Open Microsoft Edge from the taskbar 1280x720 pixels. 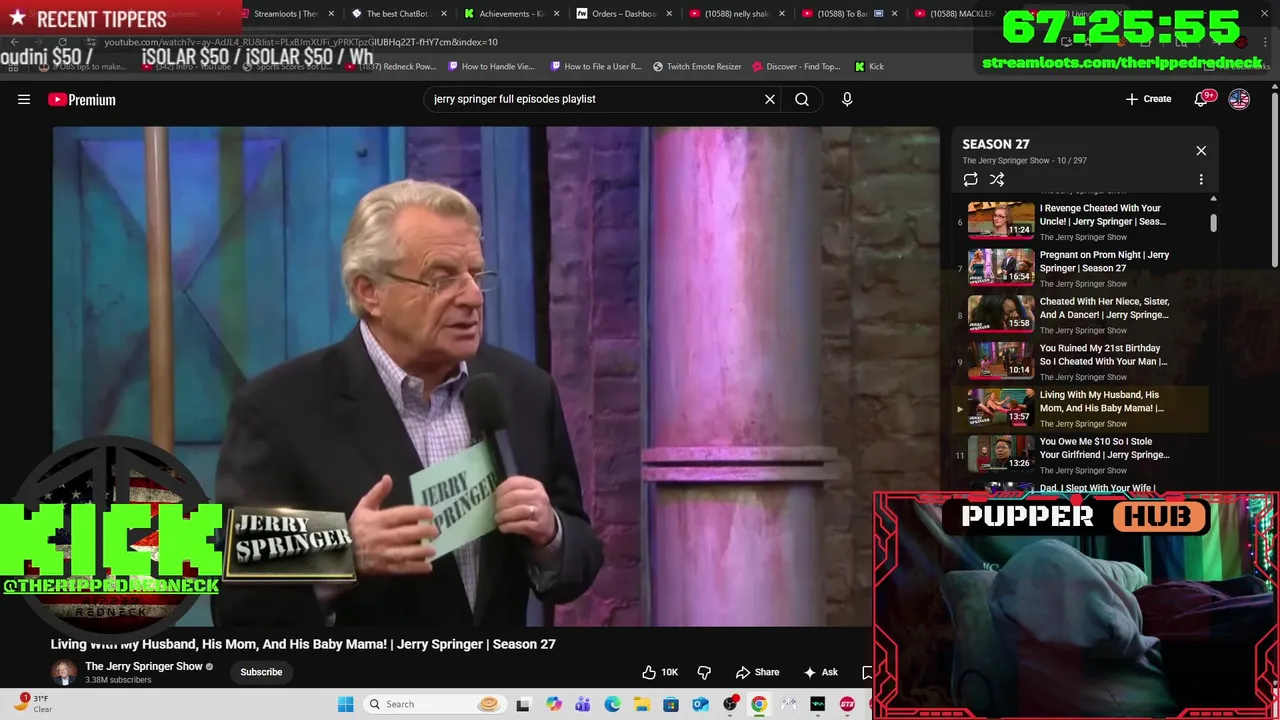tap(612, 704)
